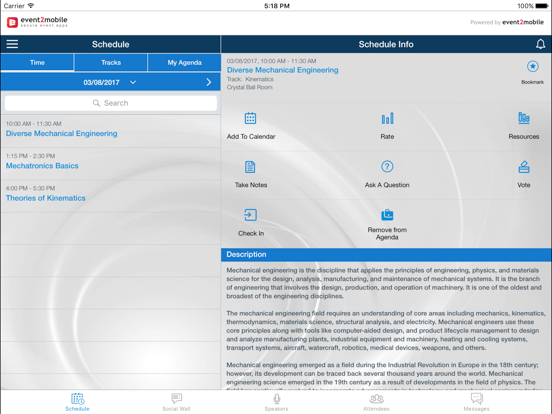Image resolution: width=552 pixels, height=414 pixels.
Task: Open the Theories of Kinematics session
Action: tap(111, 196)
